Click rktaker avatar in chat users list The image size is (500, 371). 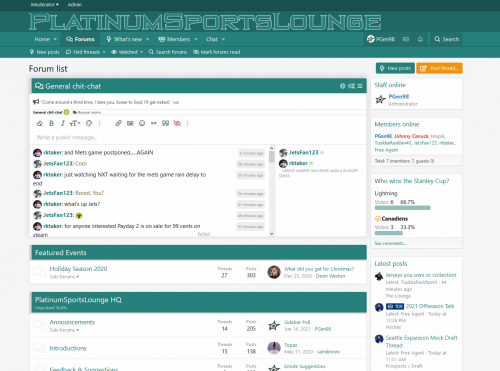point(283,163)
